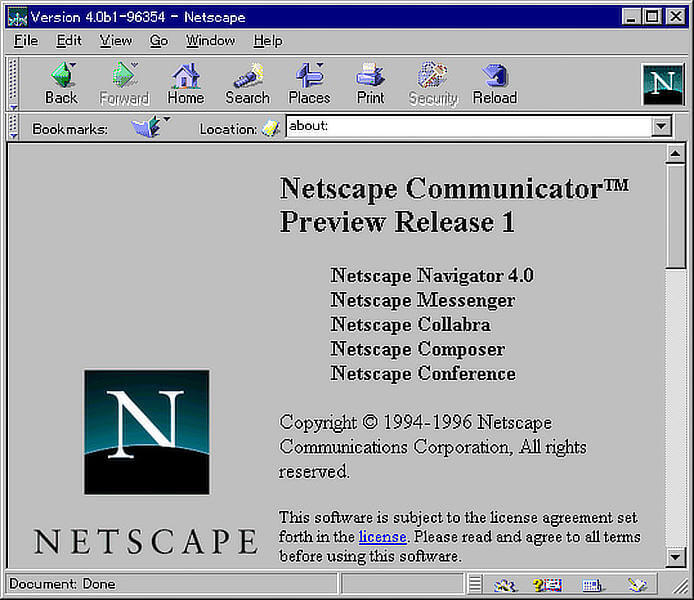Open the File menu
This screenshot has height=600, width=694.
tap(26, 41)
